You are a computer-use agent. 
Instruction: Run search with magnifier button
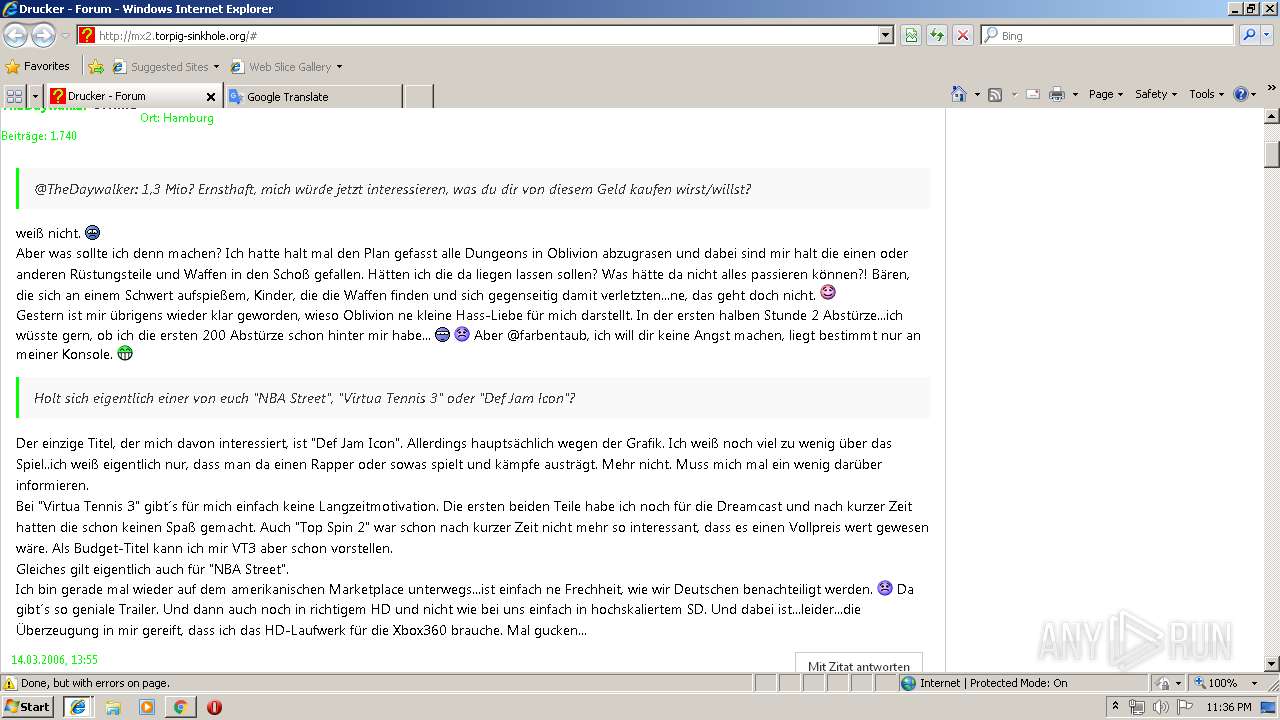(x=1249, y=35)
